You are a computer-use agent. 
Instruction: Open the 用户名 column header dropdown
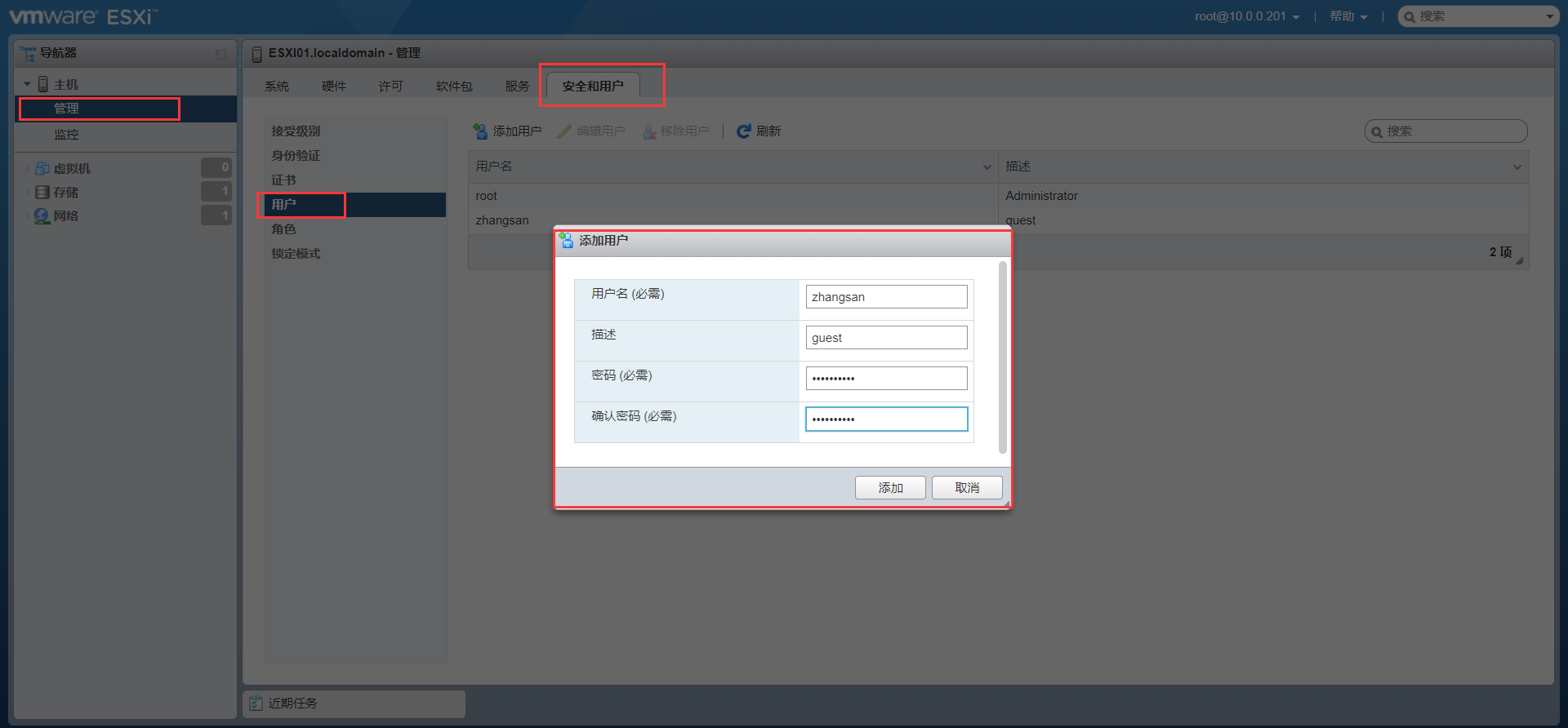pyautogui.click(x=987, y=166)
